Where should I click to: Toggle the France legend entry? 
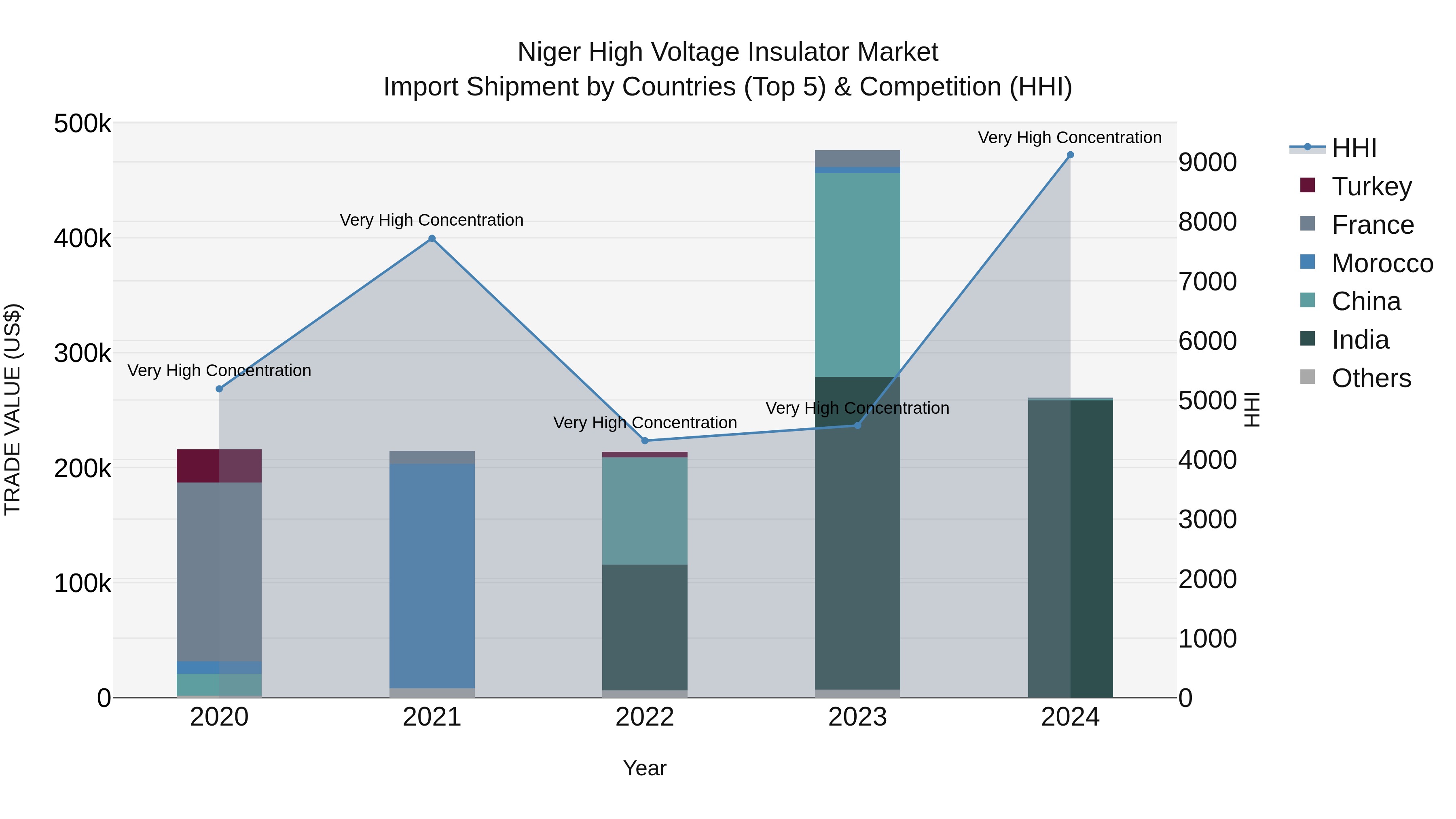click(x=1357, y=224)
